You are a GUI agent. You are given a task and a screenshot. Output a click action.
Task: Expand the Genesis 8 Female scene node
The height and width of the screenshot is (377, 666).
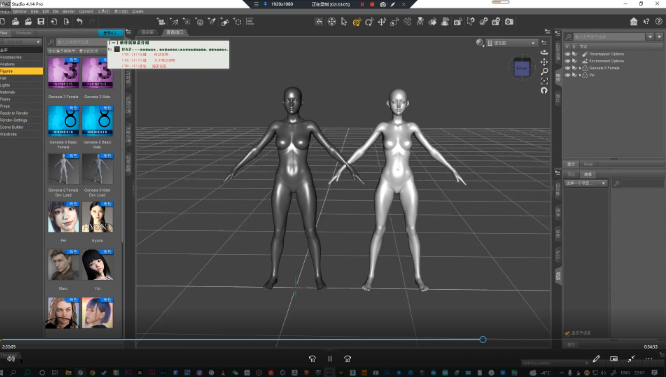[580, 68]
